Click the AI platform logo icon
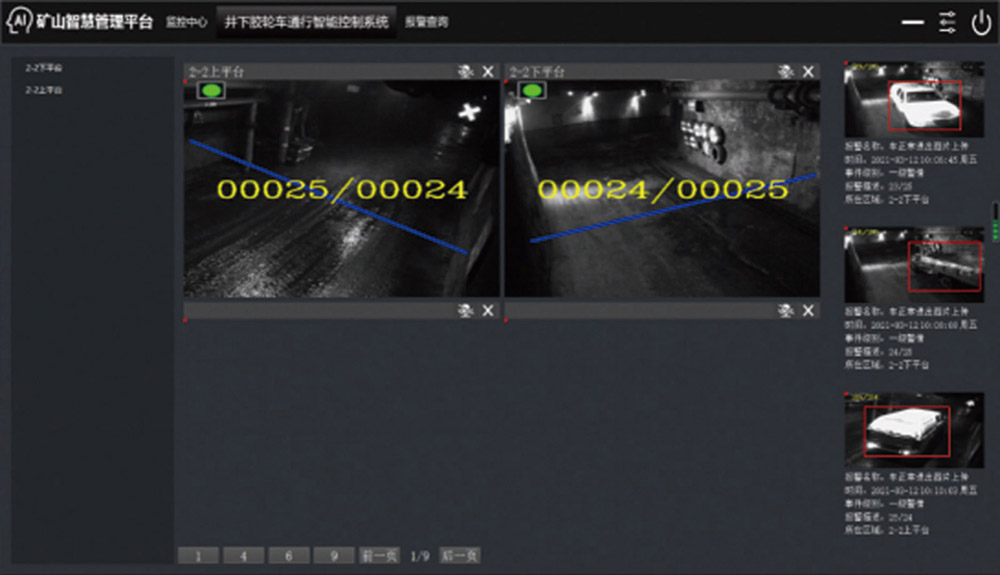This screenshot has height=575, width=1000. (19, 21)
